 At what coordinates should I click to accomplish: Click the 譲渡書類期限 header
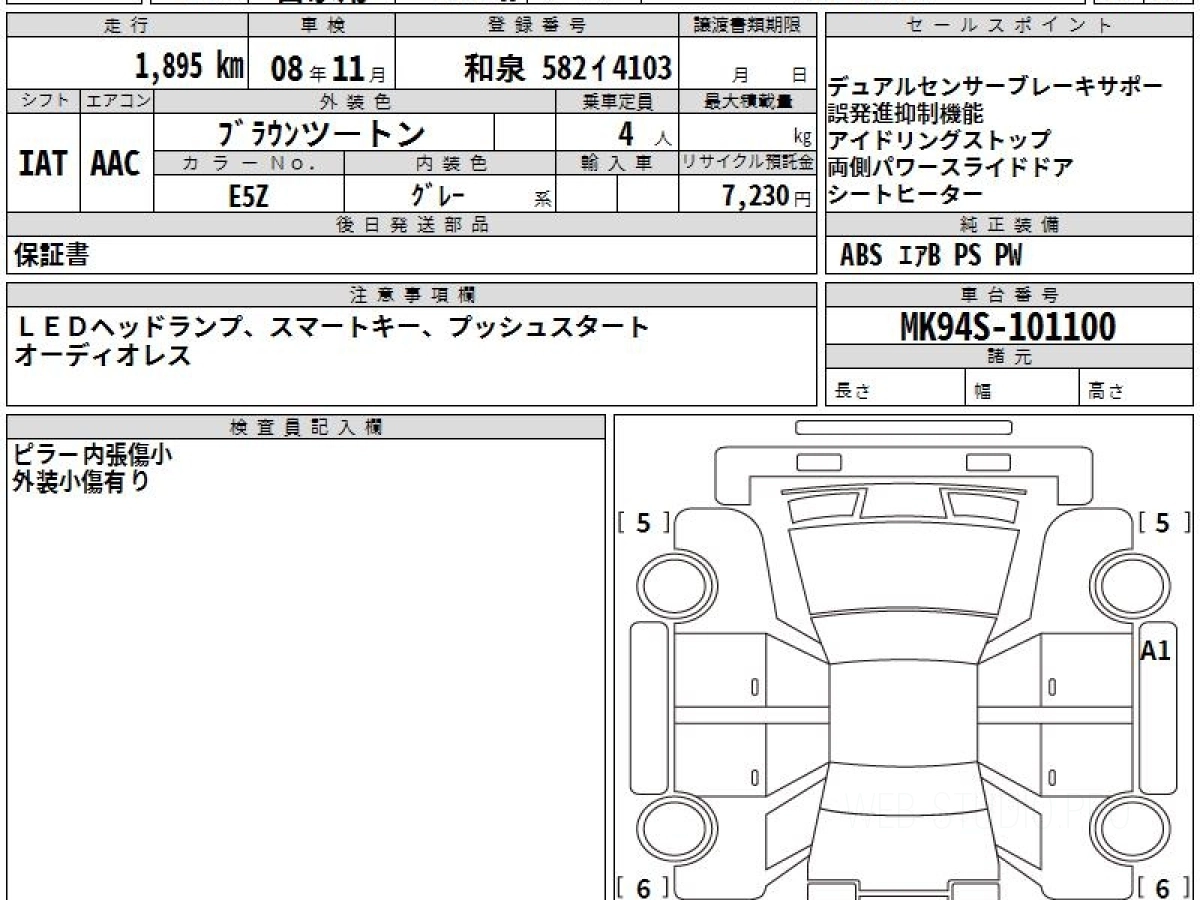coord(748,26)
